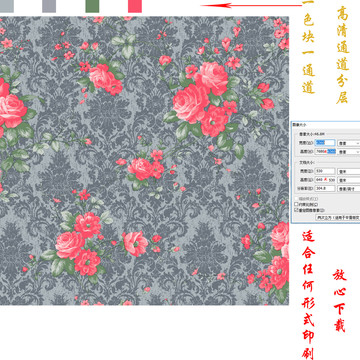Screen dimensions: 360x360
Task: Click the green color swatch
Action: coord(92,6)
